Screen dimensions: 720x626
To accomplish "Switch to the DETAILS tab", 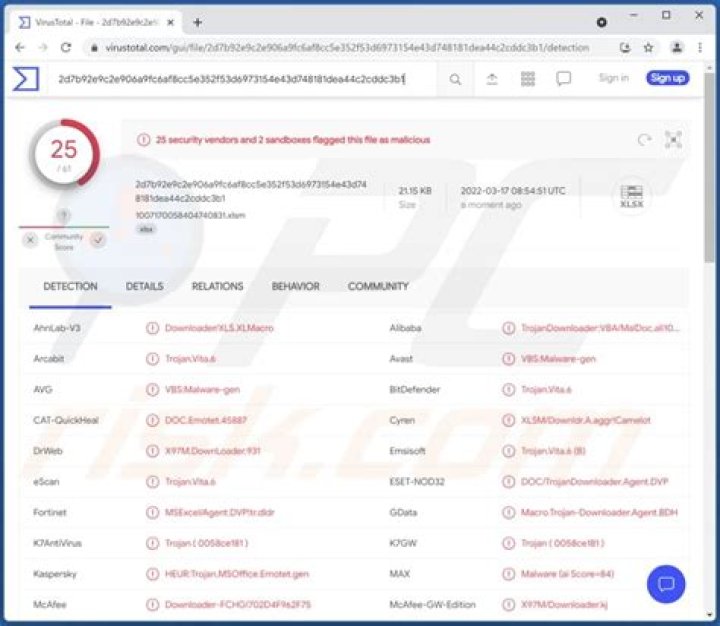I will pos(144,286).
